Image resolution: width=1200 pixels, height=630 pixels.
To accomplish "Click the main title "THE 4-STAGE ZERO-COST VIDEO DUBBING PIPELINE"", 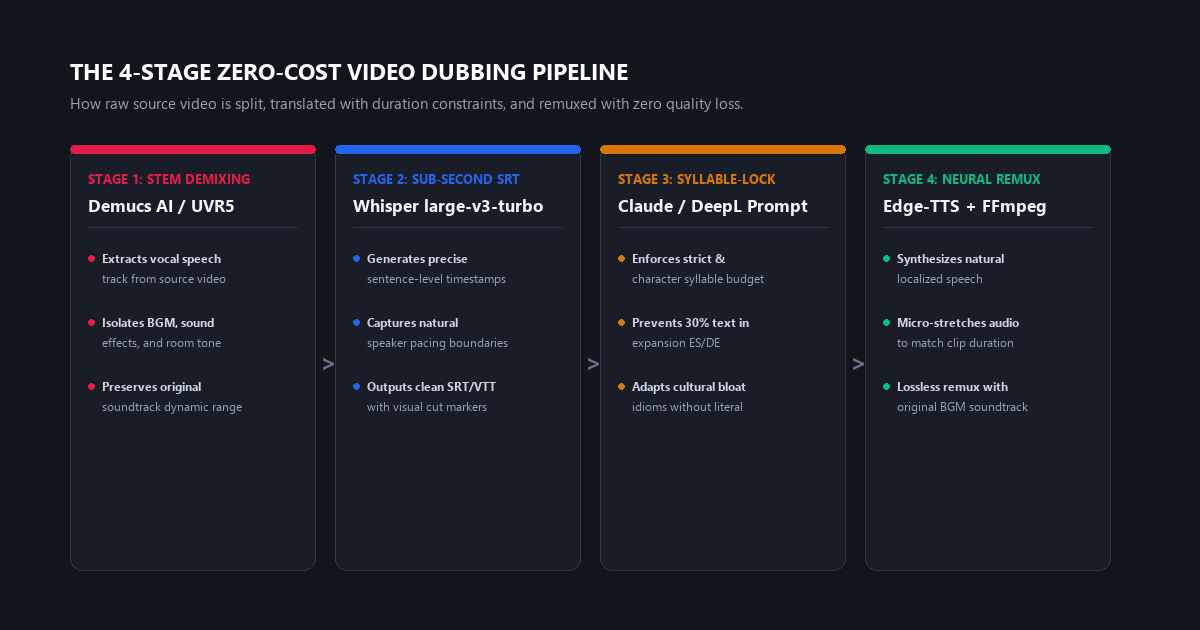I will click(349, 73).
